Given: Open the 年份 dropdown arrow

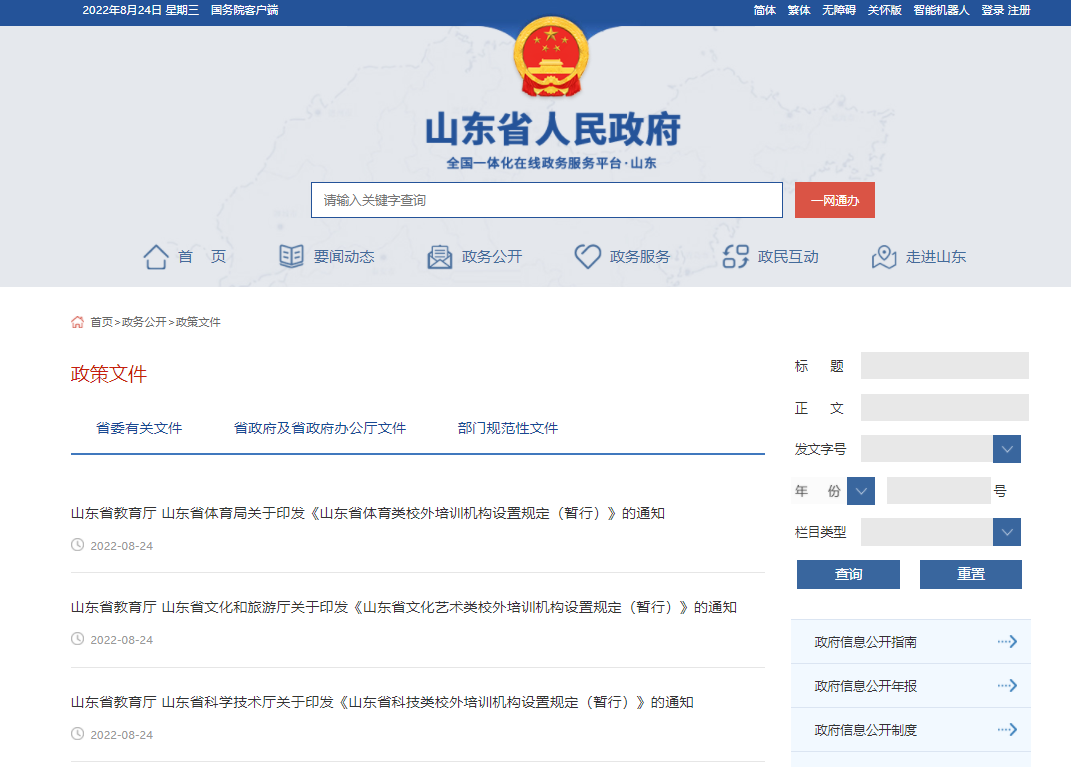Looking at the screenshot, I should [x=861, y=491].
